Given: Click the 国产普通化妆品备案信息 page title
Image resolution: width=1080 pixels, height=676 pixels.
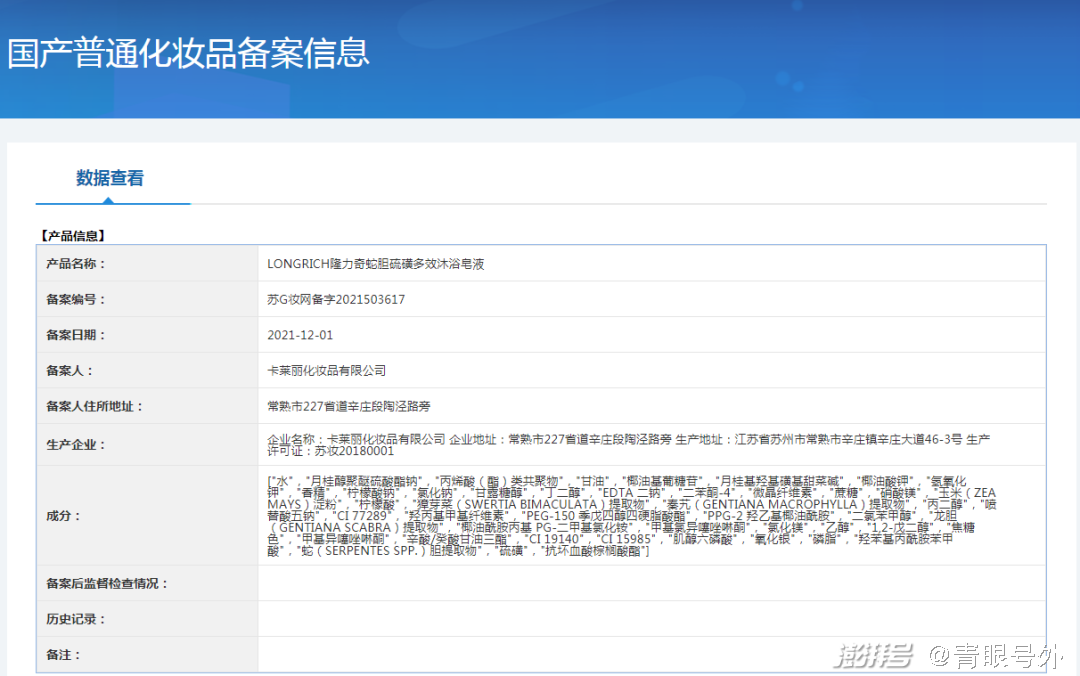Looking at the screenshot, I should (x=188, y=53).
